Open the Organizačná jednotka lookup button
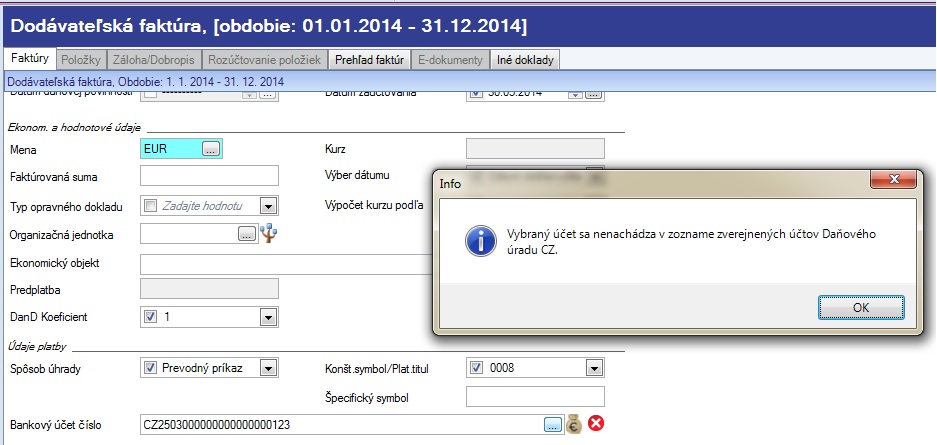Screen dimensions: 937x445 [247, 235]
